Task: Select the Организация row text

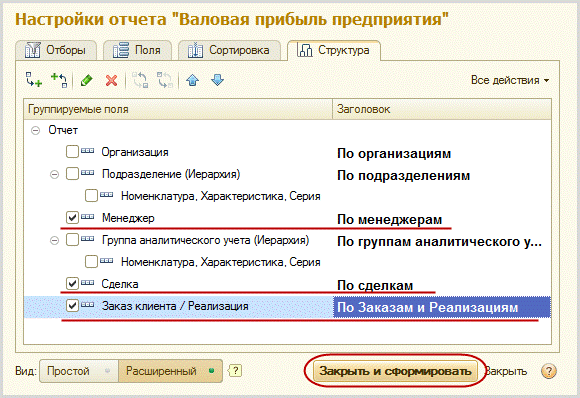Action: pos(135,152)
